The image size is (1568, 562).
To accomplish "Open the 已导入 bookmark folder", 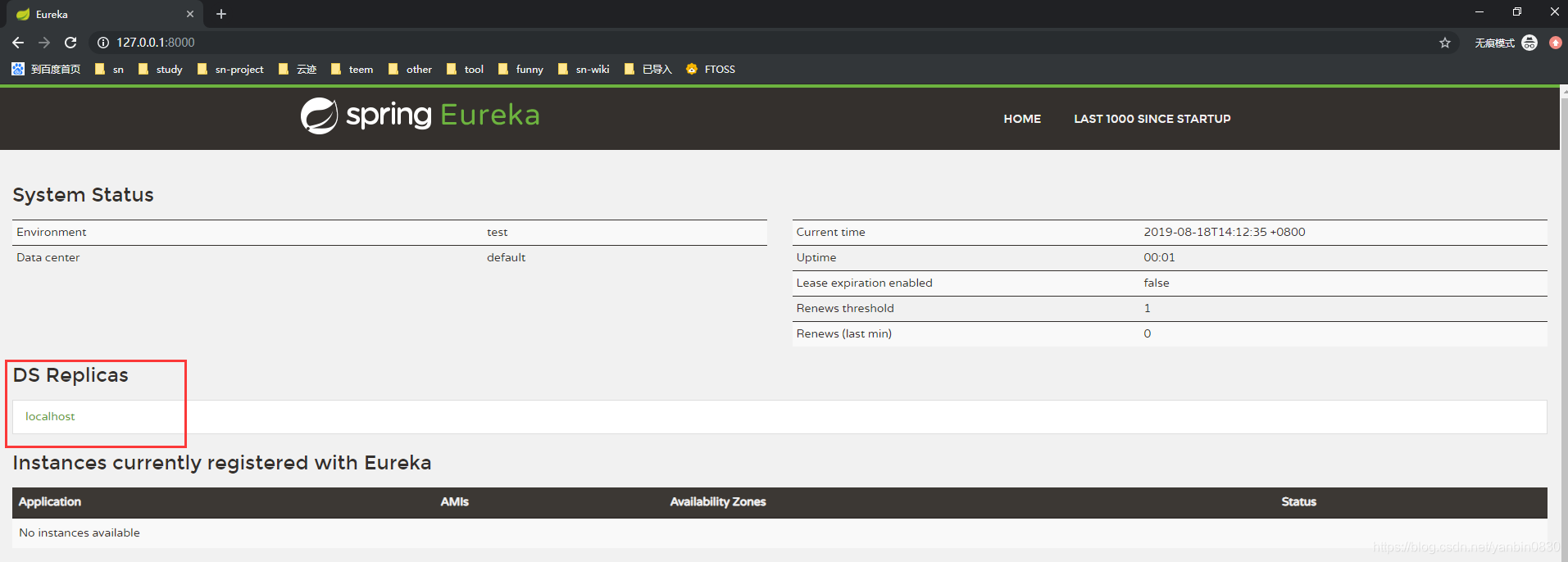I will [648, 70].
